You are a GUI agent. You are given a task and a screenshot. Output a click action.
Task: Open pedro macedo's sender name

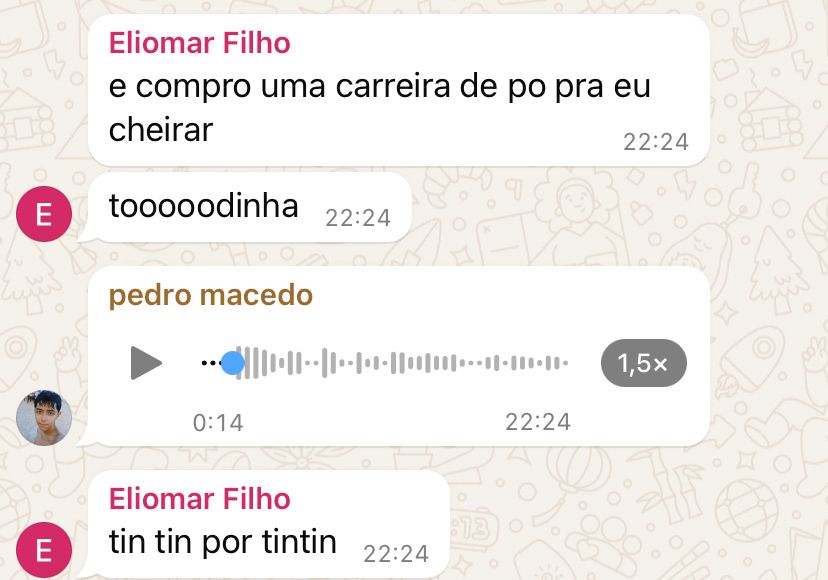click(211, 295)
